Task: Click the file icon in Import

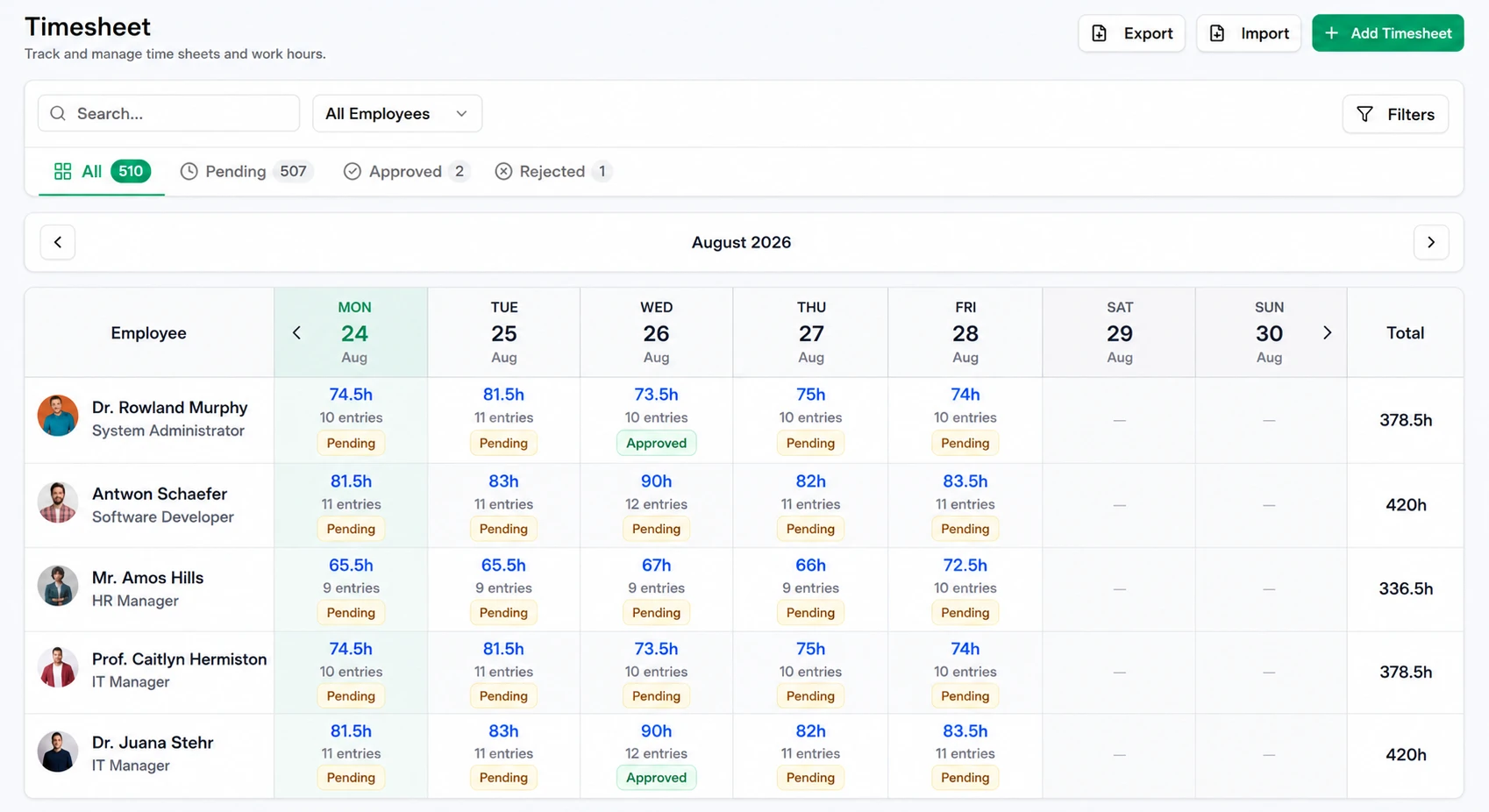Action: [1217, 33]
